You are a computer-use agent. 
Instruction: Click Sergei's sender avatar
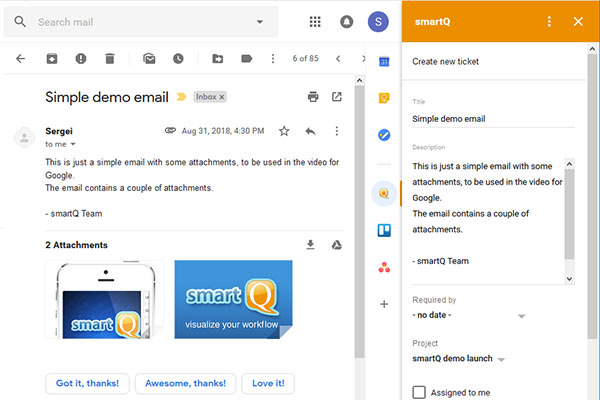coord(24,137)
